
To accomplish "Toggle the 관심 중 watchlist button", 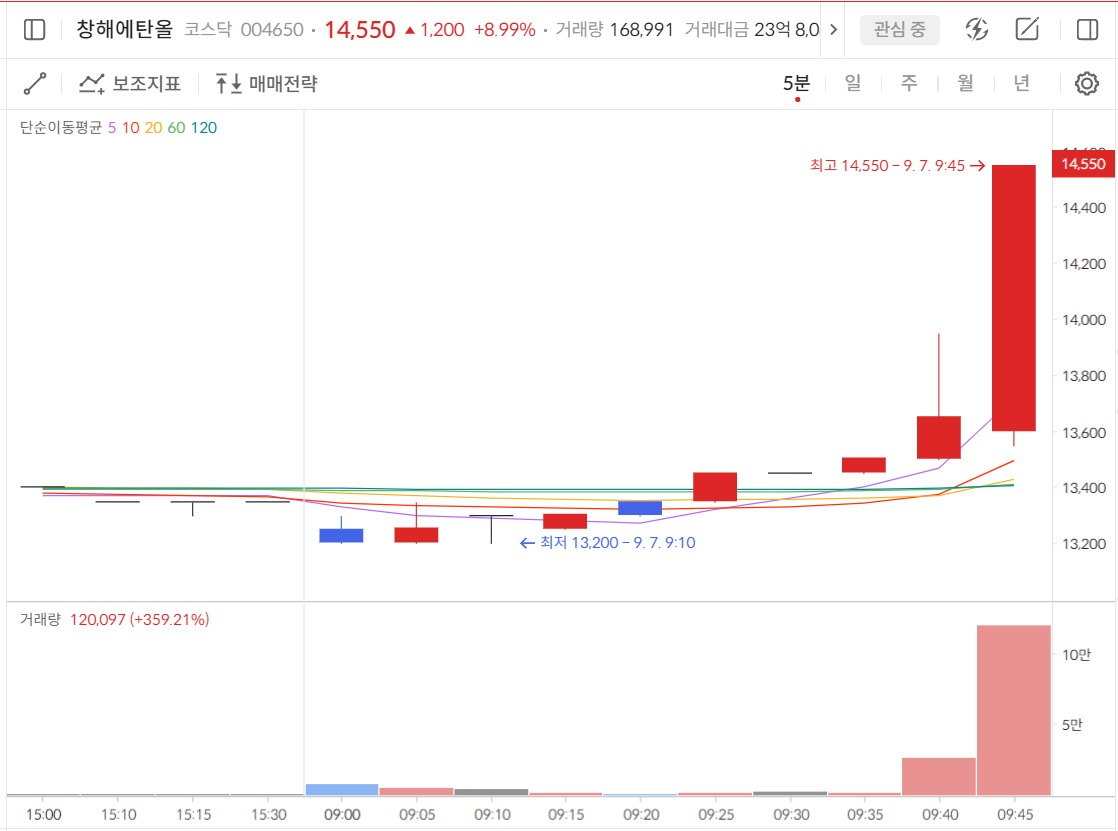I will [900, 29].
